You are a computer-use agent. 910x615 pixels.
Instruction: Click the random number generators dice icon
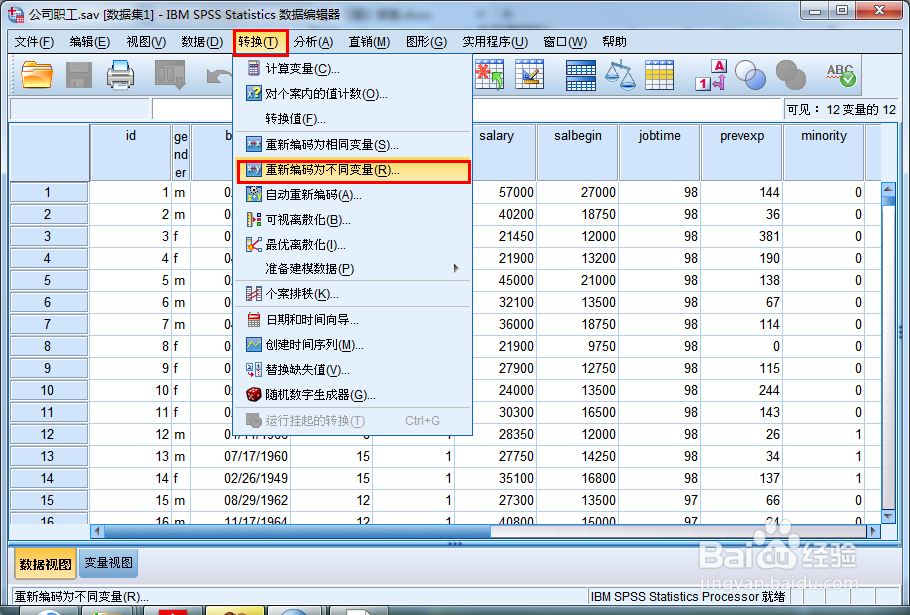point(254,395)
